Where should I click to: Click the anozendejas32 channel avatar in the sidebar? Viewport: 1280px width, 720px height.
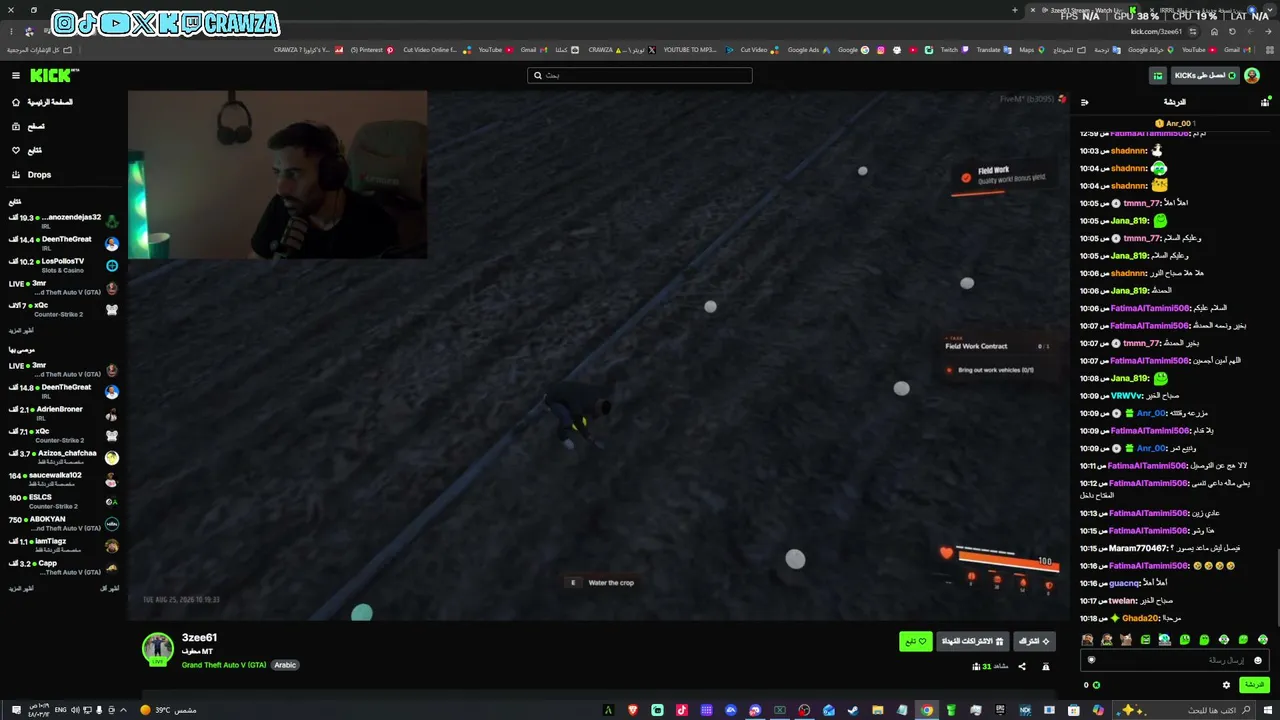(x=112, y=221)
